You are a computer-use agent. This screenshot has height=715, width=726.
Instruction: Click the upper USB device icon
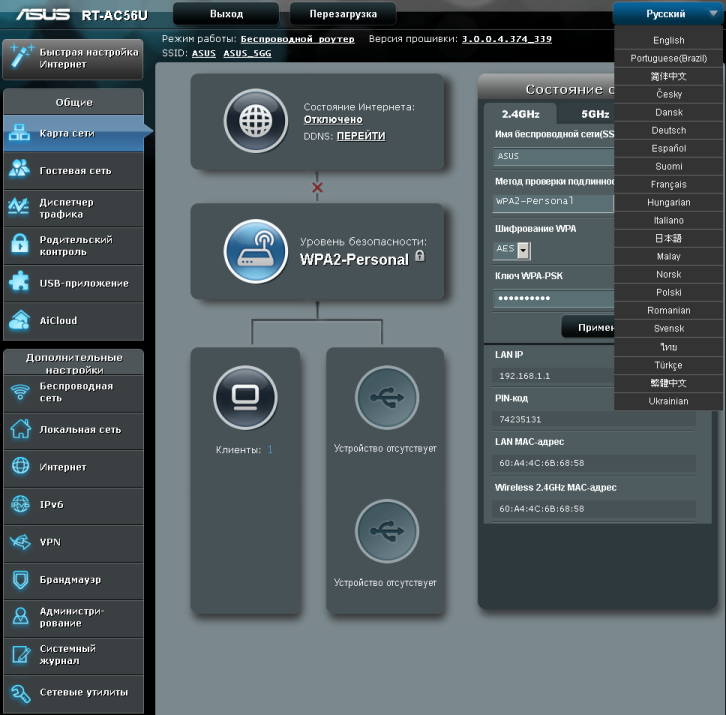[386, 397]
